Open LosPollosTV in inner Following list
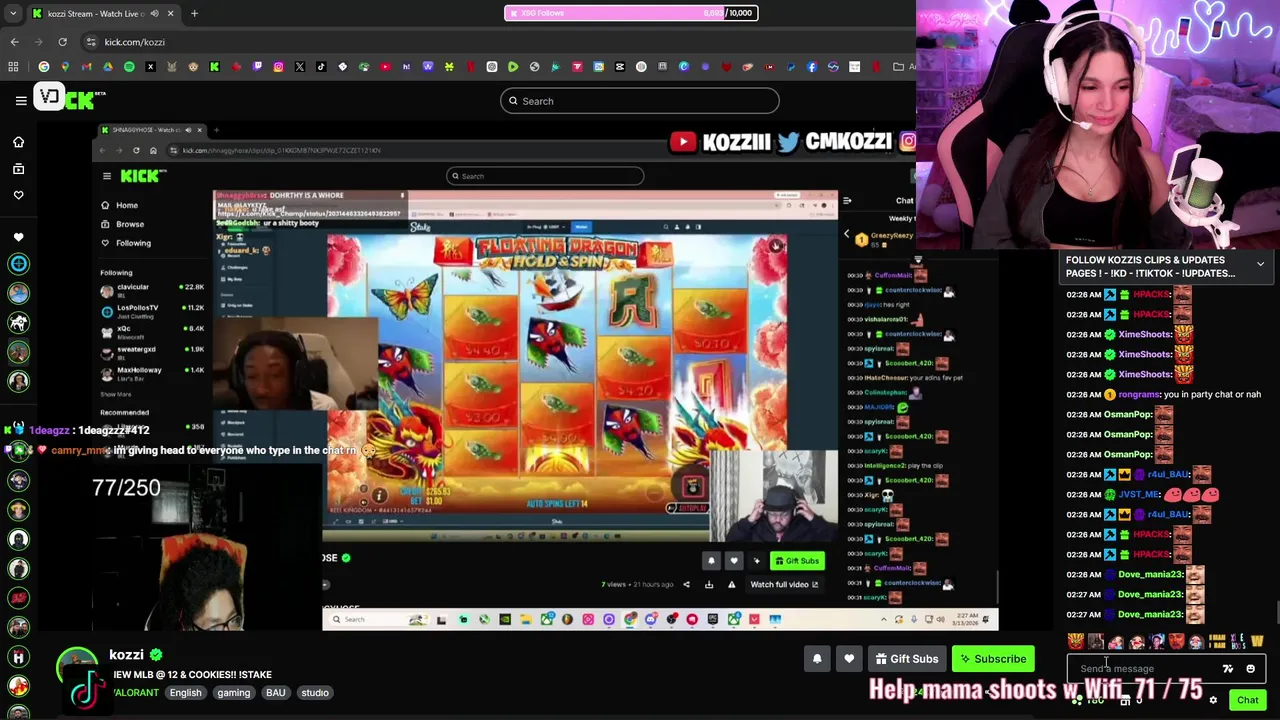Image resolution: width=1280 pixels, height=720 pixels. coord(152,311)
